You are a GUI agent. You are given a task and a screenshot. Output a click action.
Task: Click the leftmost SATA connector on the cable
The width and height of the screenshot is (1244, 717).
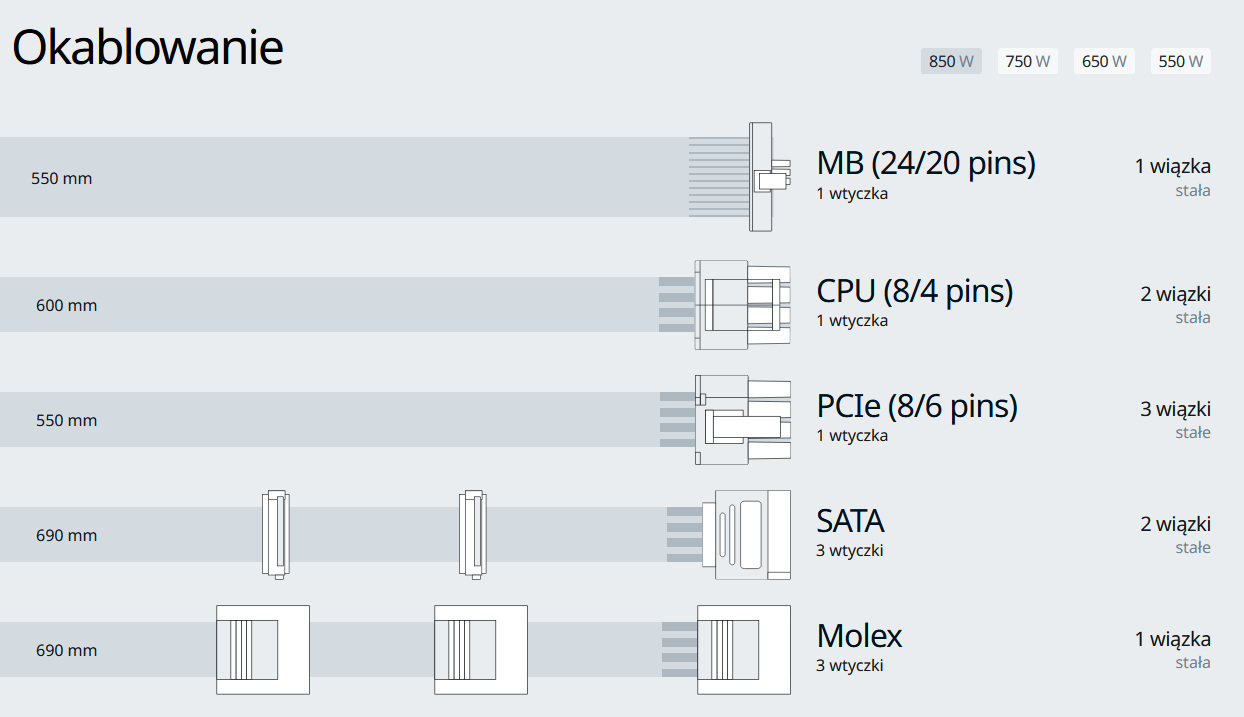point(276,534)
